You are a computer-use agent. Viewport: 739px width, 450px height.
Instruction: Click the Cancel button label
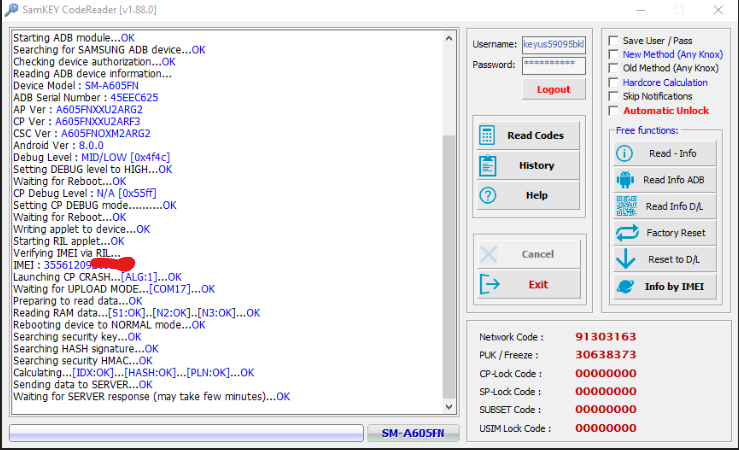538,254
